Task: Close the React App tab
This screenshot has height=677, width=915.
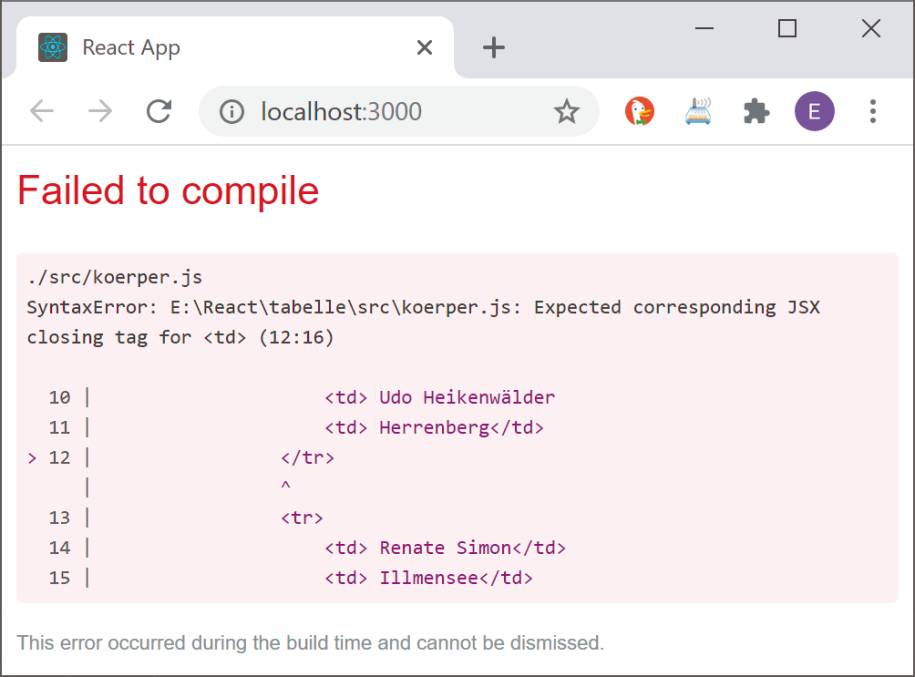Action: coord(425,47)
